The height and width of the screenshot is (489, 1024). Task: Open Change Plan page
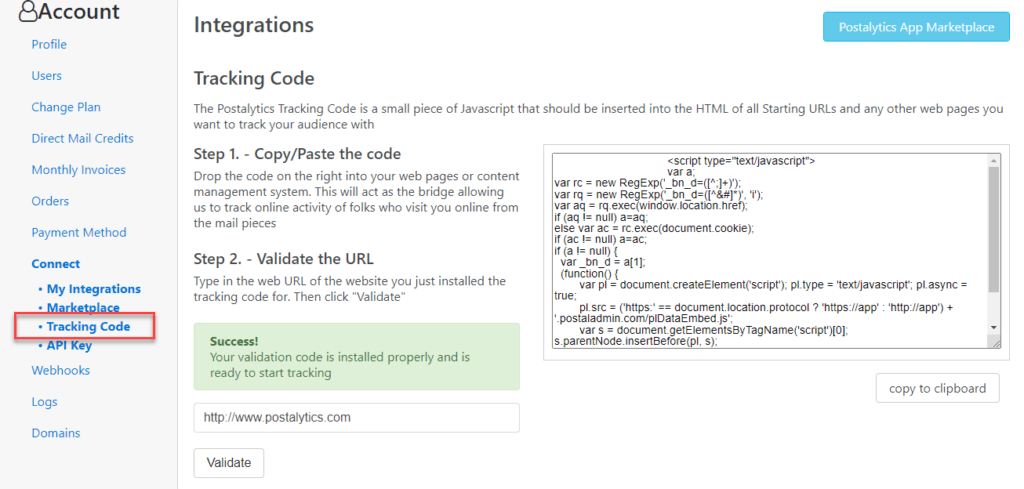[x=66, y=107]
